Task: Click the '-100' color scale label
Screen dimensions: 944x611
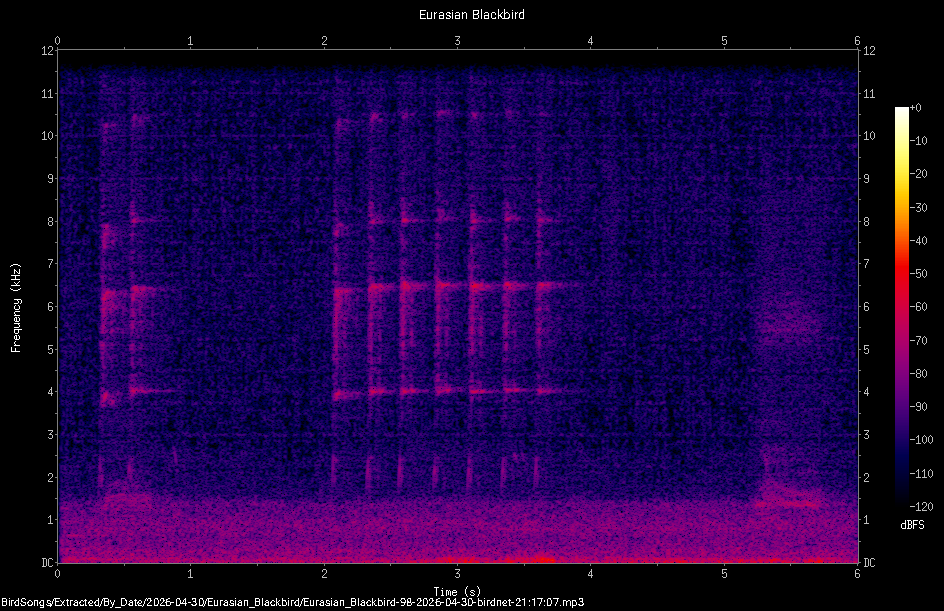Action: click(921, 440)
